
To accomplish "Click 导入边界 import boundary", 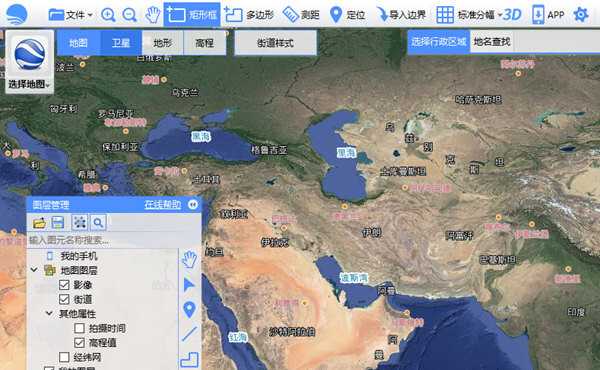I will (x=401, y=15).
